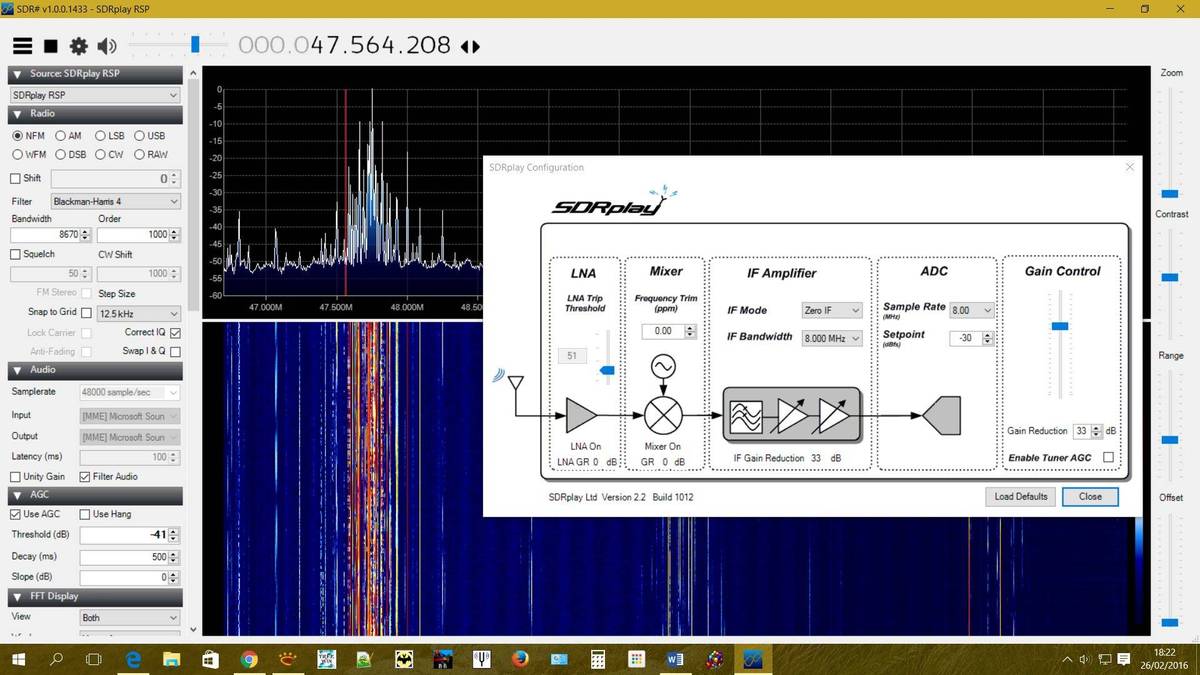Screen dimensions: 1200x675
Task: Open the configuration gear icon
Action: pos(79,46)
